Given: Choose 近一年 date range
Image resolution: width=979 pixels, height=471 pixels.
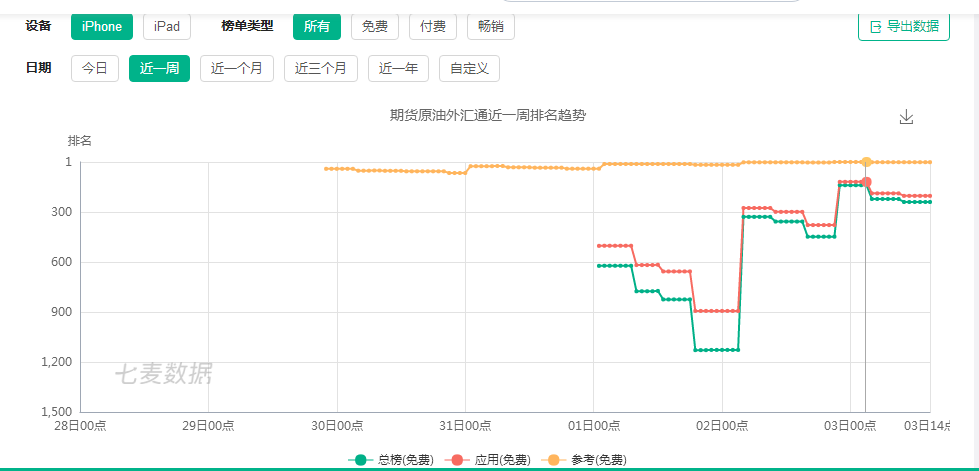Looking at the screenshot, I should pos(398,68).
